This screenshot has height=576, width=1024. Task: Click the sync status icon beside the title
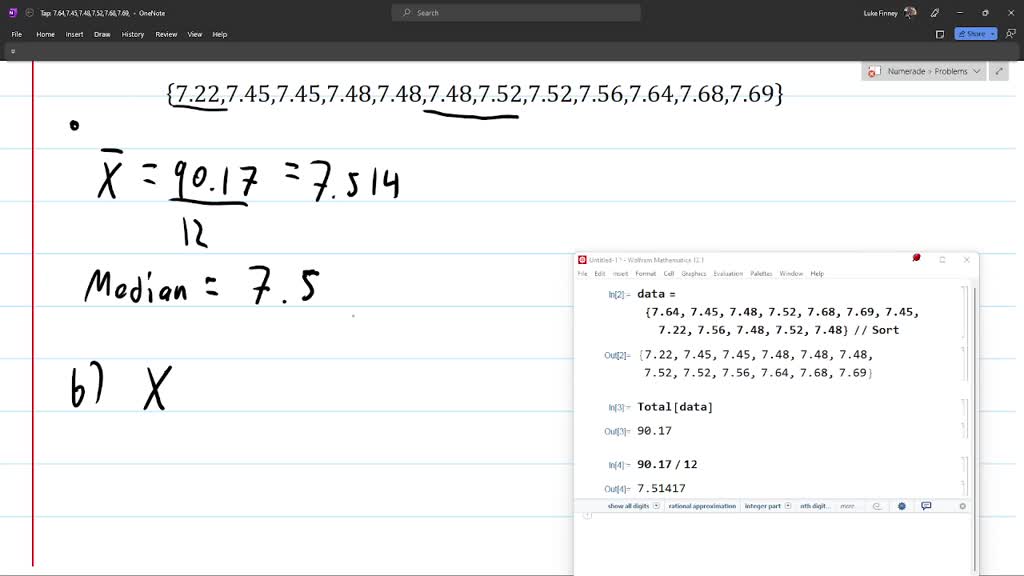30,13
